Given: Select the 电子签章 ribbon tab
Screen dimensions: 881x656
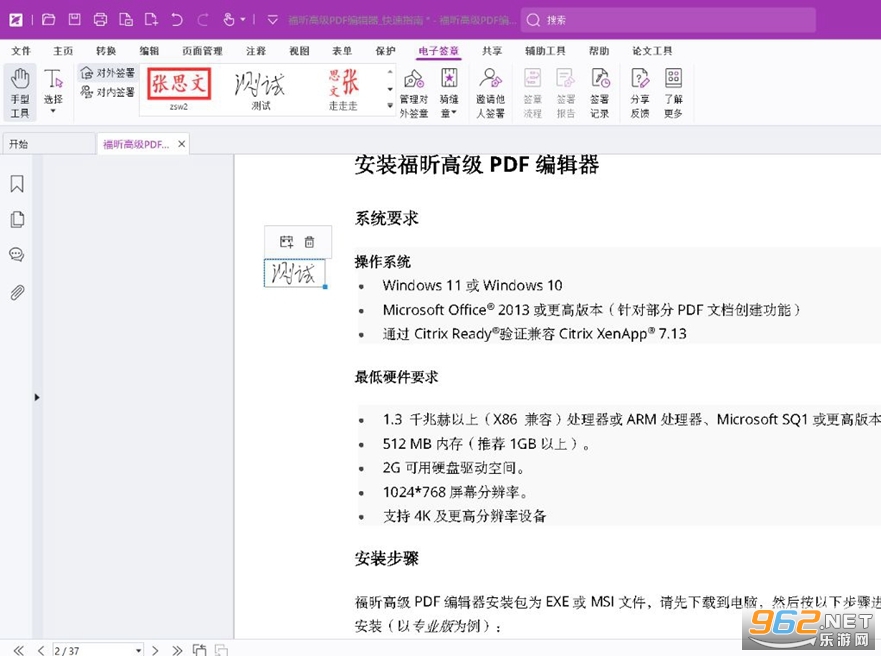Looking at the screenshot, I should [x=439, y=51].
